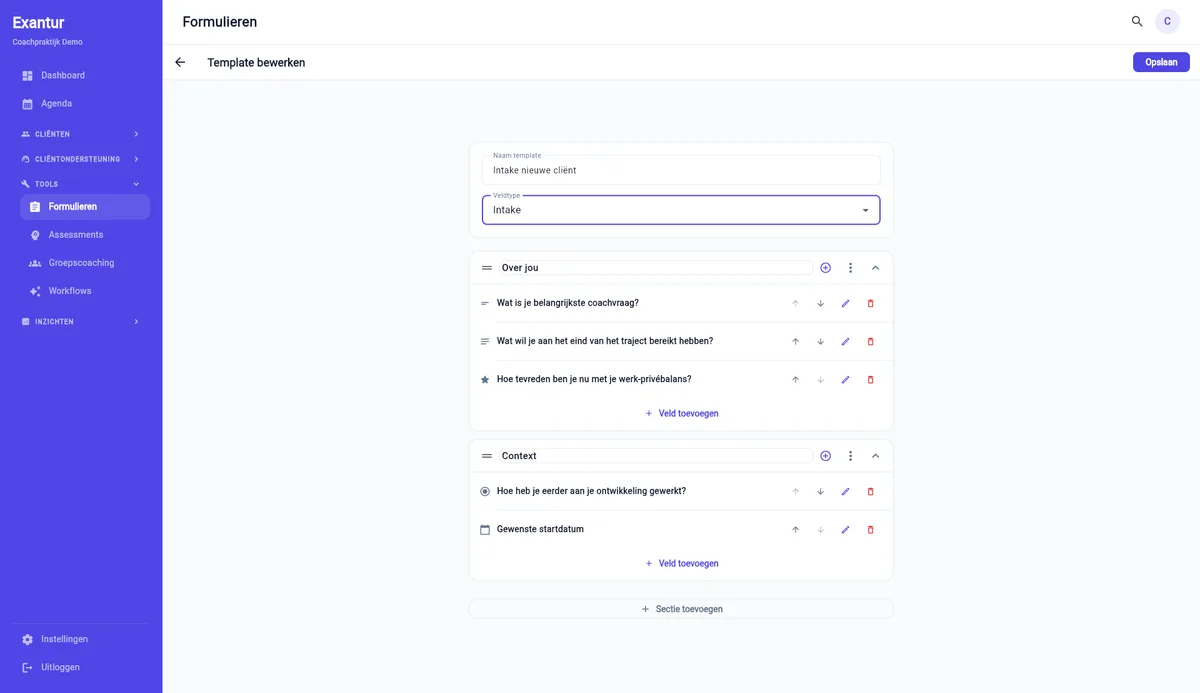
Task: Move "Wat wil je aan het eind" question up
Action: [796, 341]
